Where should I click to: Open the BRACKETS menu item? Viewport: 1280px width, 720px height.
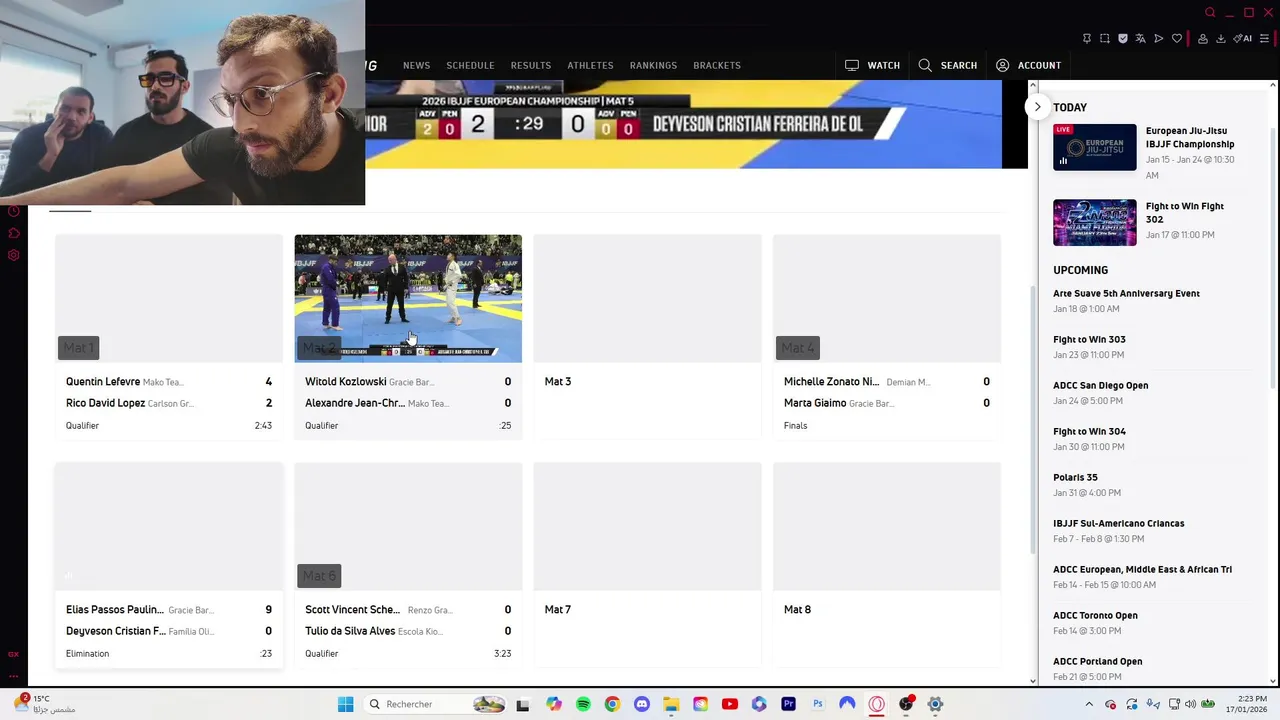[717, 65]
